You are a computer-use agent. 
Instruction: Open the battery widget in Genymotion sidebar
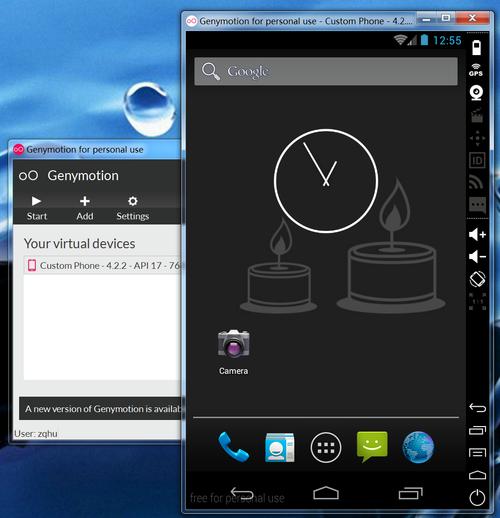[477, 48]
